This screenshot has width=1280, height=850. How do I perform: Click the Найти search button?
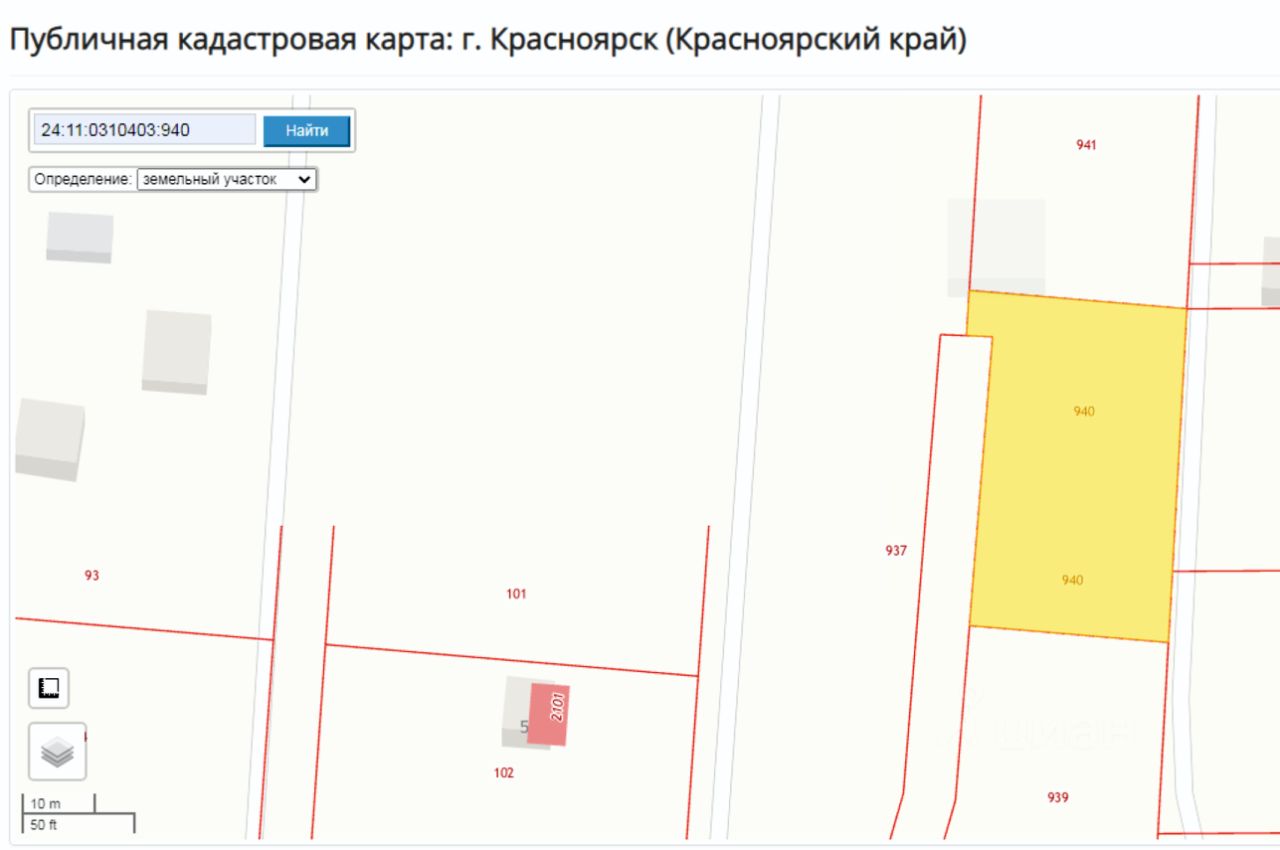(x=307, y=131)
